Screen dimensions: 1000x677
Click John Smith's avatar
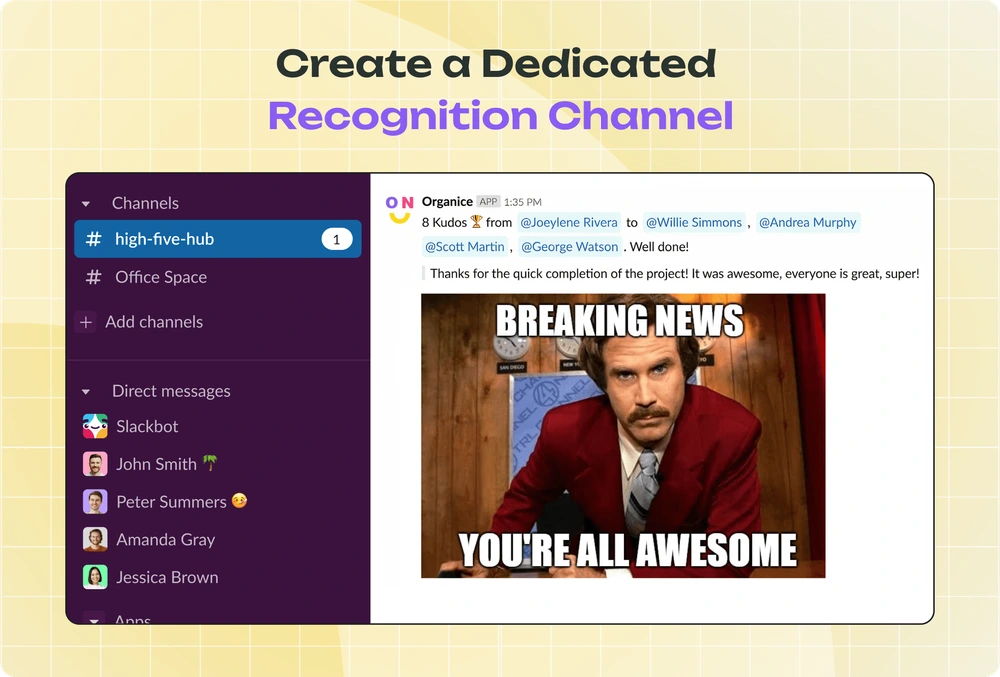[x=95, y=464]
